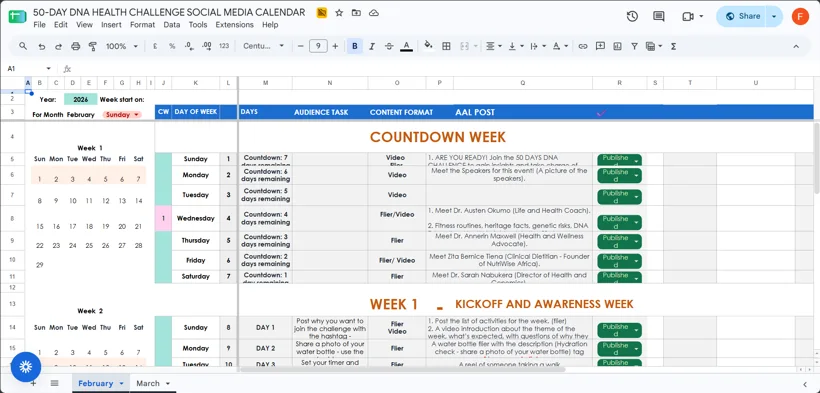This screenshot has width=820, height=393.
Task: Open horizontal align dropdown
Action: coord(494,46)
